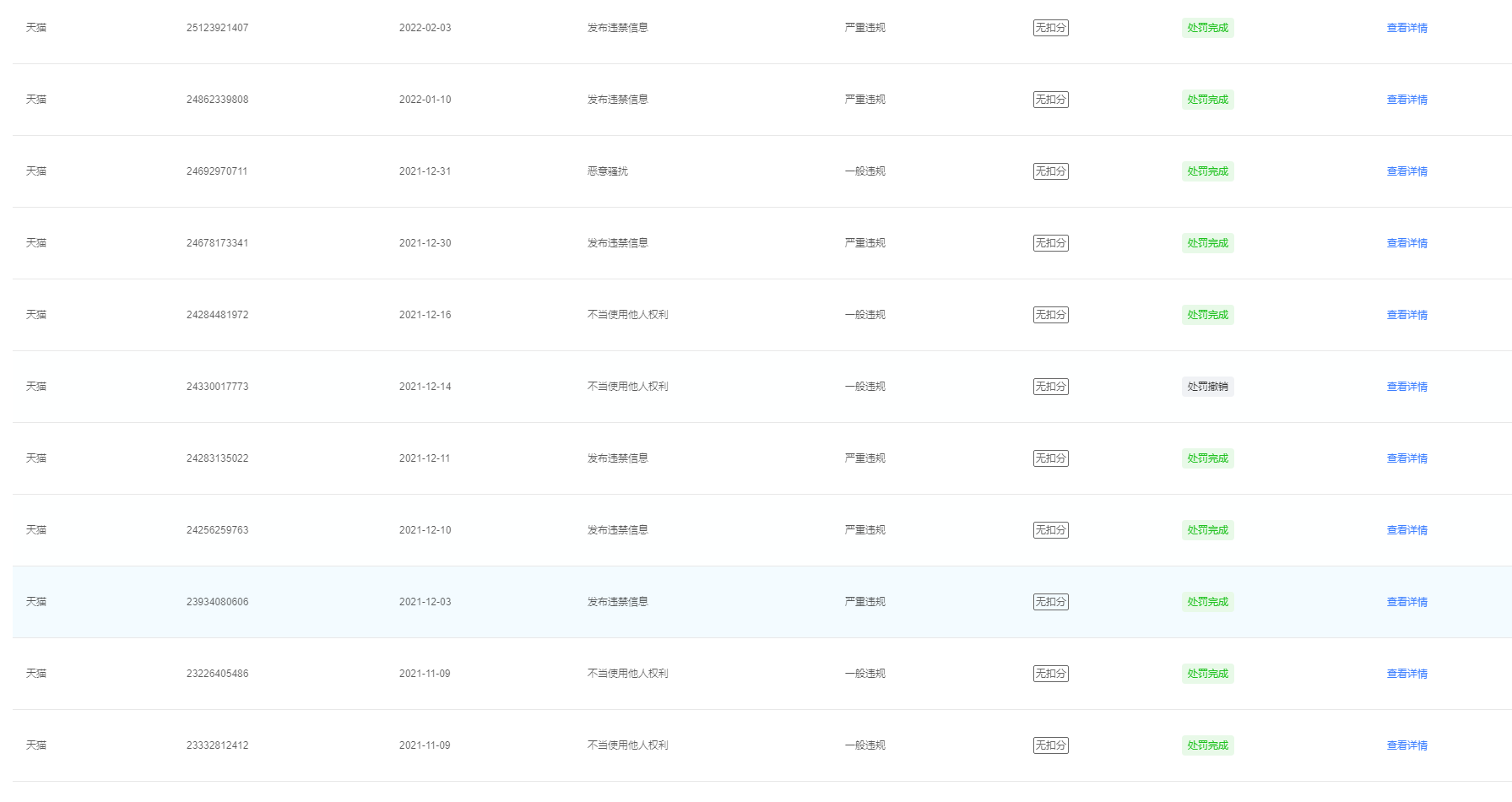The image size is (1512, 802).
Task: Click 无扣分 tag in 恶意骚扰 row
Action: (x=1050, y=171)
